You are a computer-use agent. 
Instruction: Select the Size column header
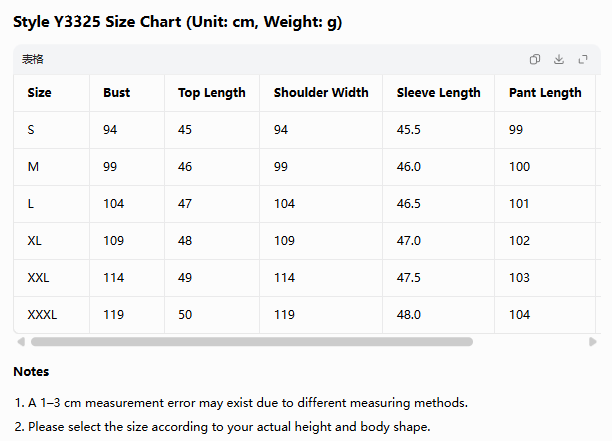pos(39,92)
